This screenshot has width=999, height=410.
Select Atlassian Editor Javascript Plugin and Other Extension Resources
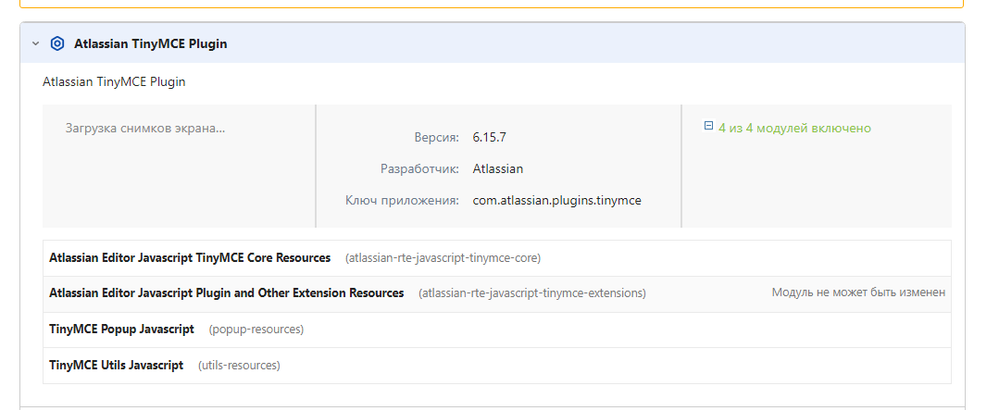point(226,293)
